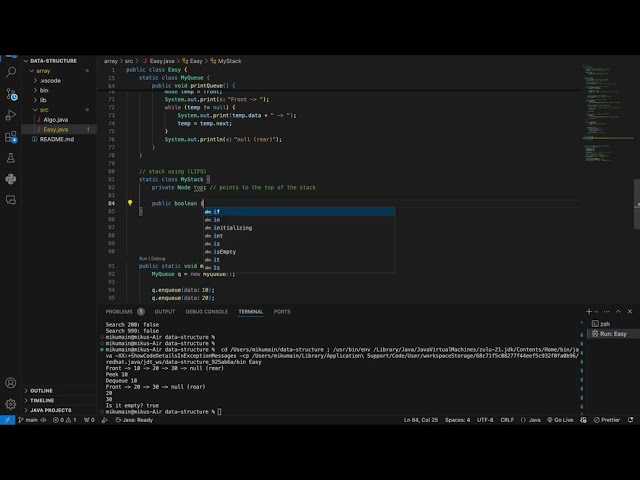
Task: Open the Manage gear in the activity bar
Action: pyautogui.click(x=11, y=404)
